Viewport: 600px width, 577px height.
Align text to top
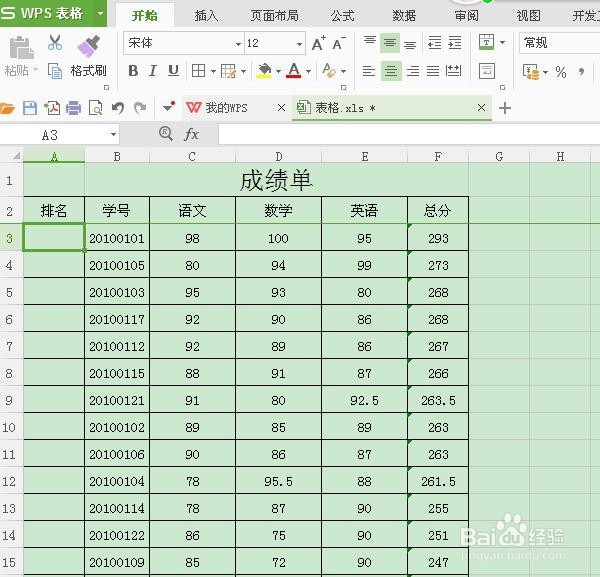(x=370, y=42)
